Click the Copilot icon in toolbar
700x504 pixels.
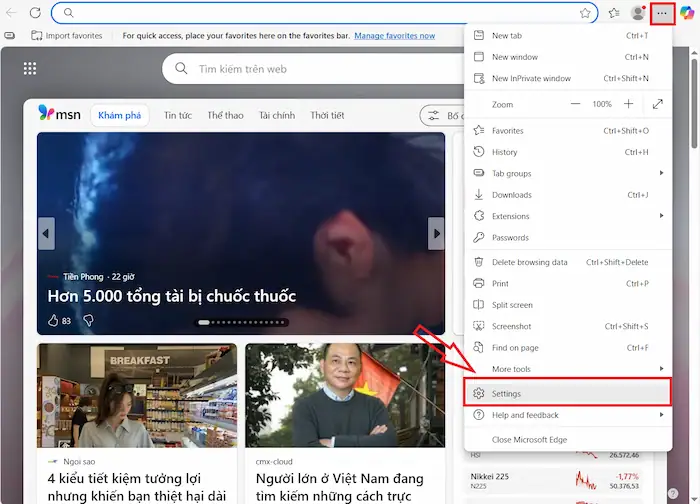tap(688, 13)
